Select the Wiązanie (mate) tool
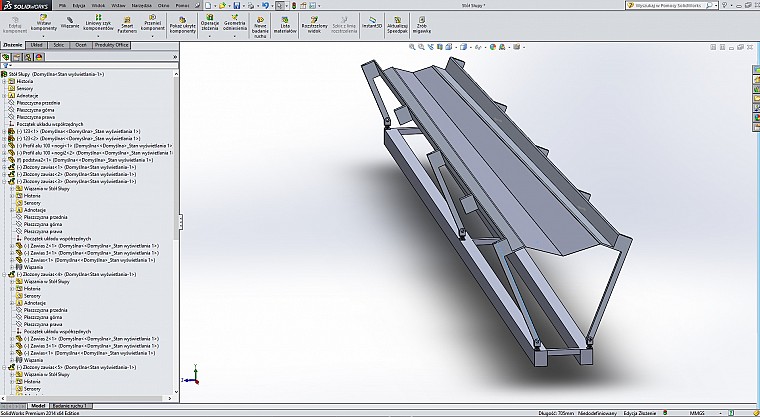760x417 pixels. pyautogui.click(x=70, y=23)
